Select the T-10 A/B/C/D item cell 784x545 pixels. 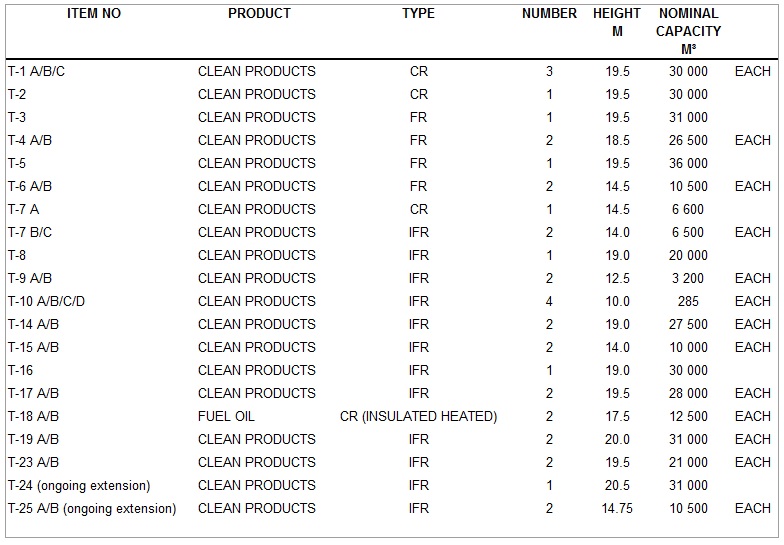47,302
